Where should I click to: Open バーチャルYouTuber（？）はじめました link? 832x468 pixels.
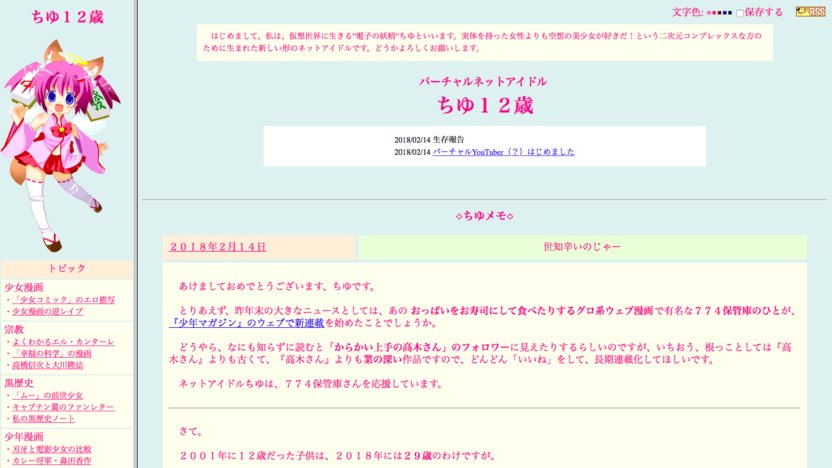point(503,152)
